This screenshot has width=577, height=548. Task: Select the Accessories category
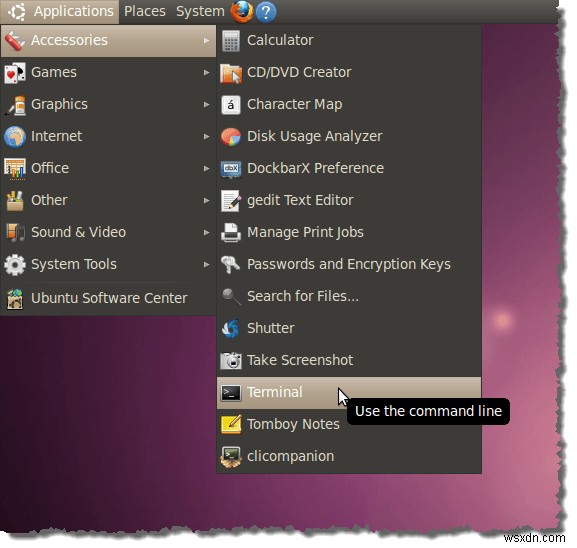point(108,40)
